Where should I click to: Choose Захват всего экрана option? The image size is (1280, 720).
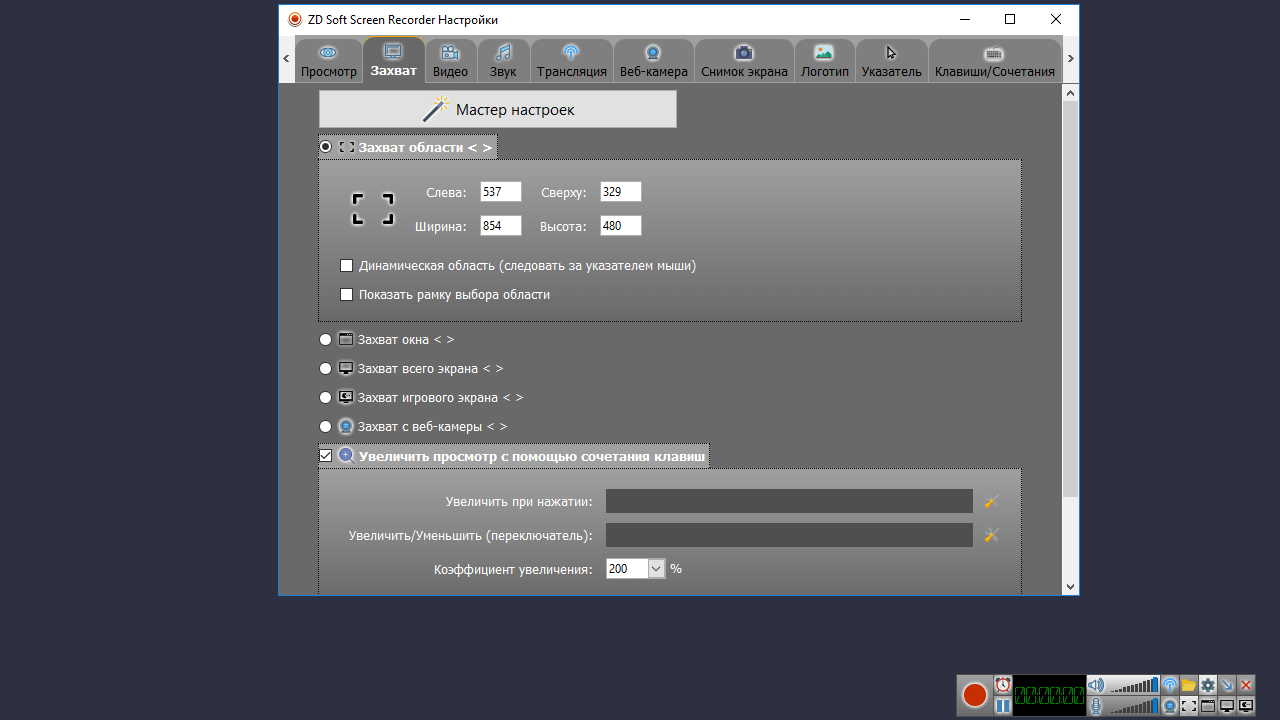(326, 369)
